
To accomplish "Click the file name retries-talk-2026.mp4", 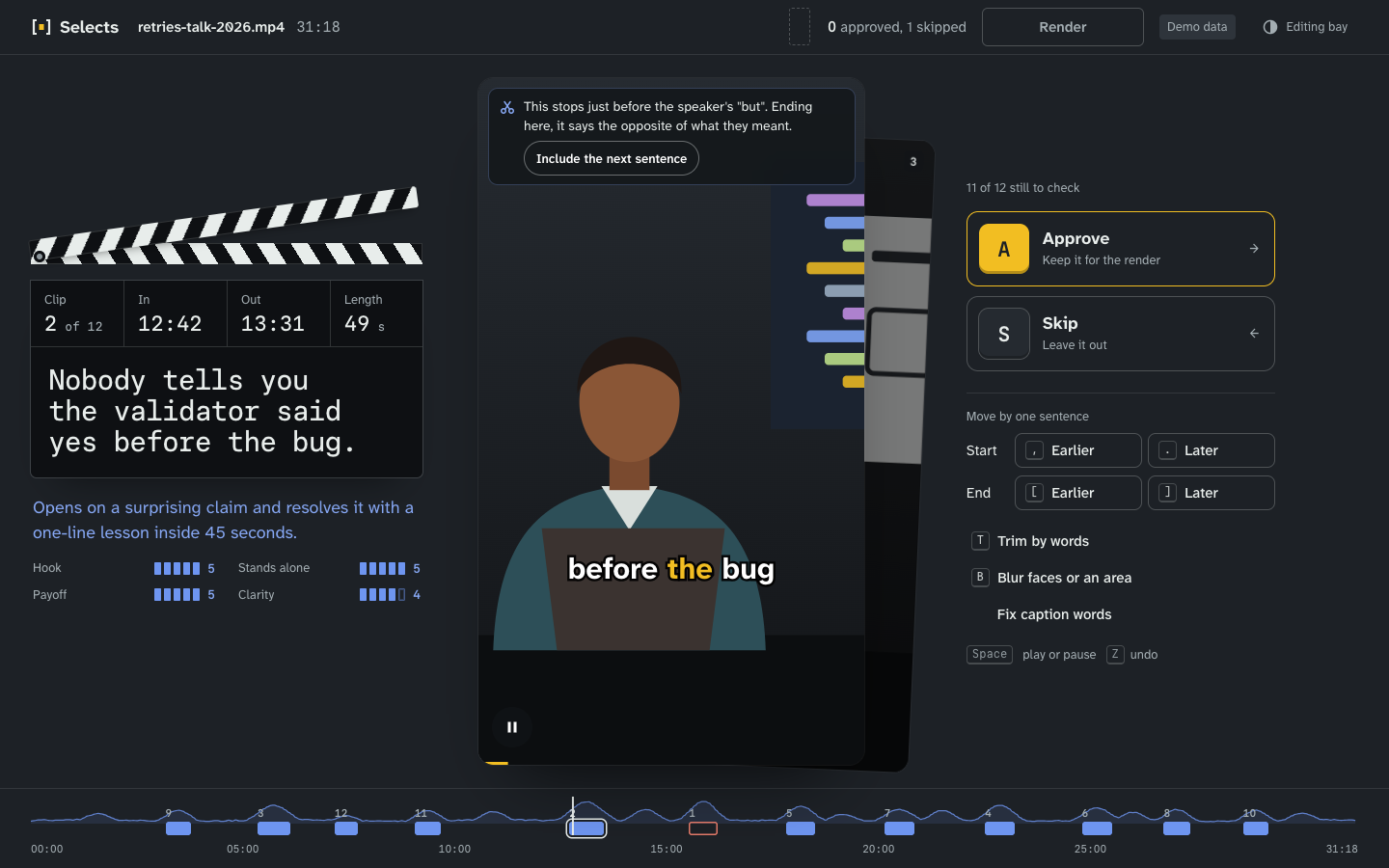I will pos(211,27).
